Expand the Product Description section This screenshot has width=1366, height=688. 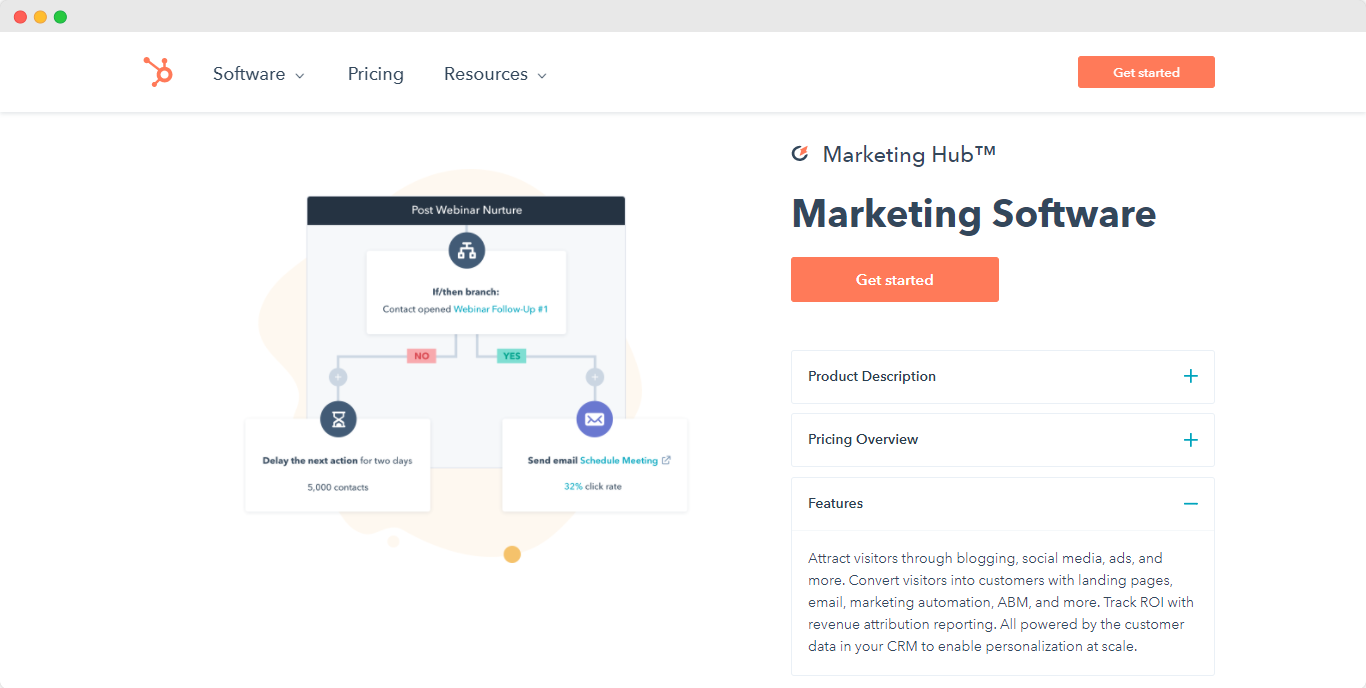click(1190, 377)
